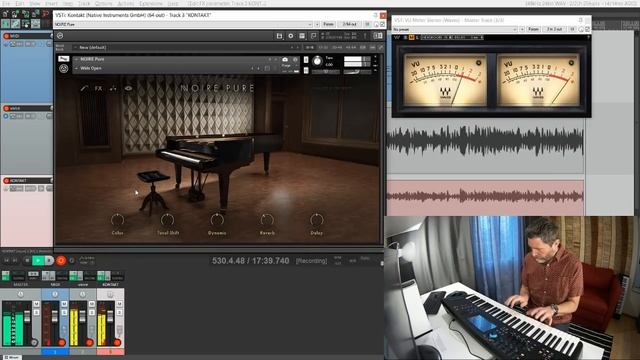This screenshot has width=640, height=360.
Task: Solo the KONTAKT mixer channel
Action: (x=120, y=313)
